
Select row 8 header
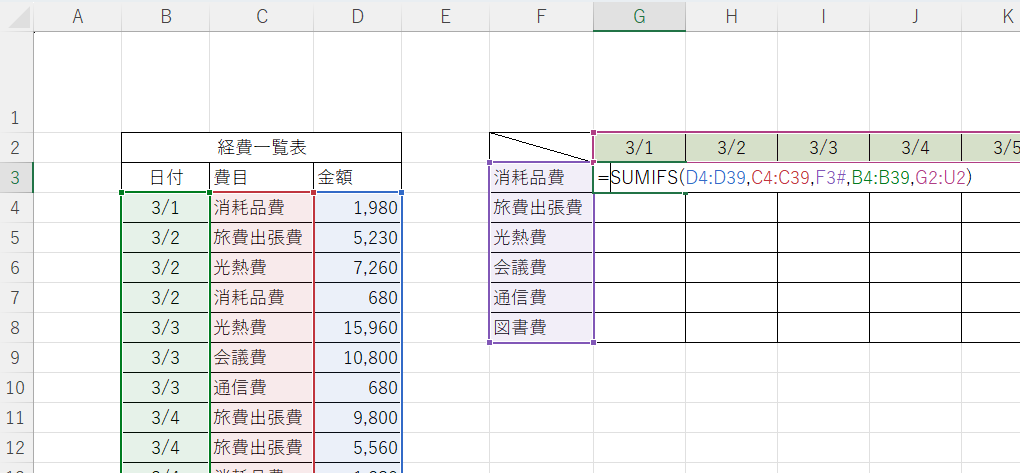16,328
